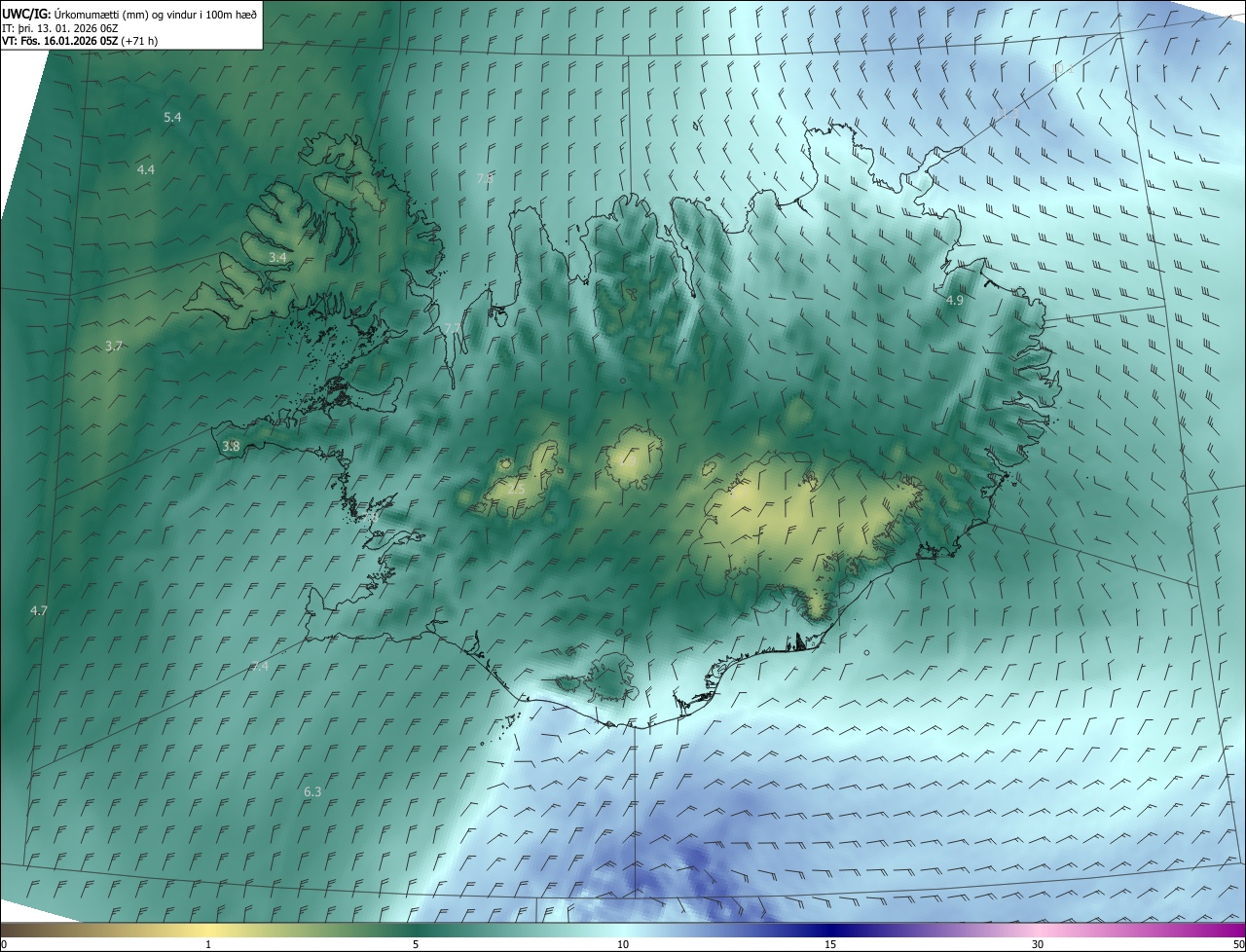Click the 5 tick on the color scale

click(416, 944)
